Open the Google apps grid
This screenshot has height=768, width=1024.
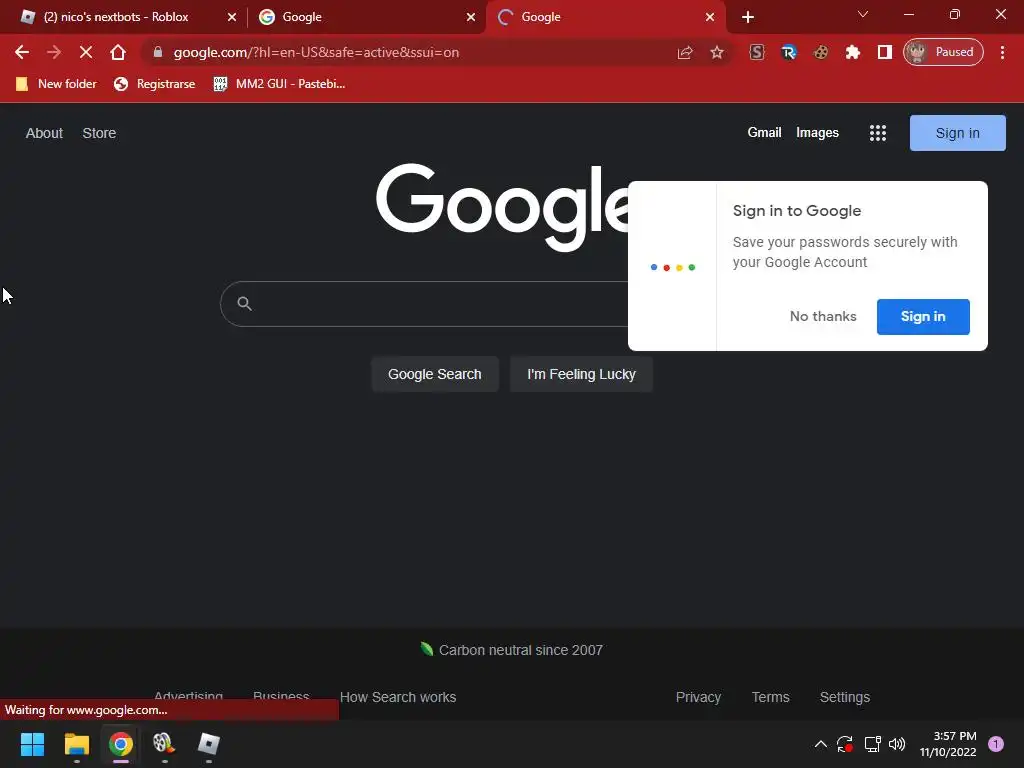click(x=878, y=133)
